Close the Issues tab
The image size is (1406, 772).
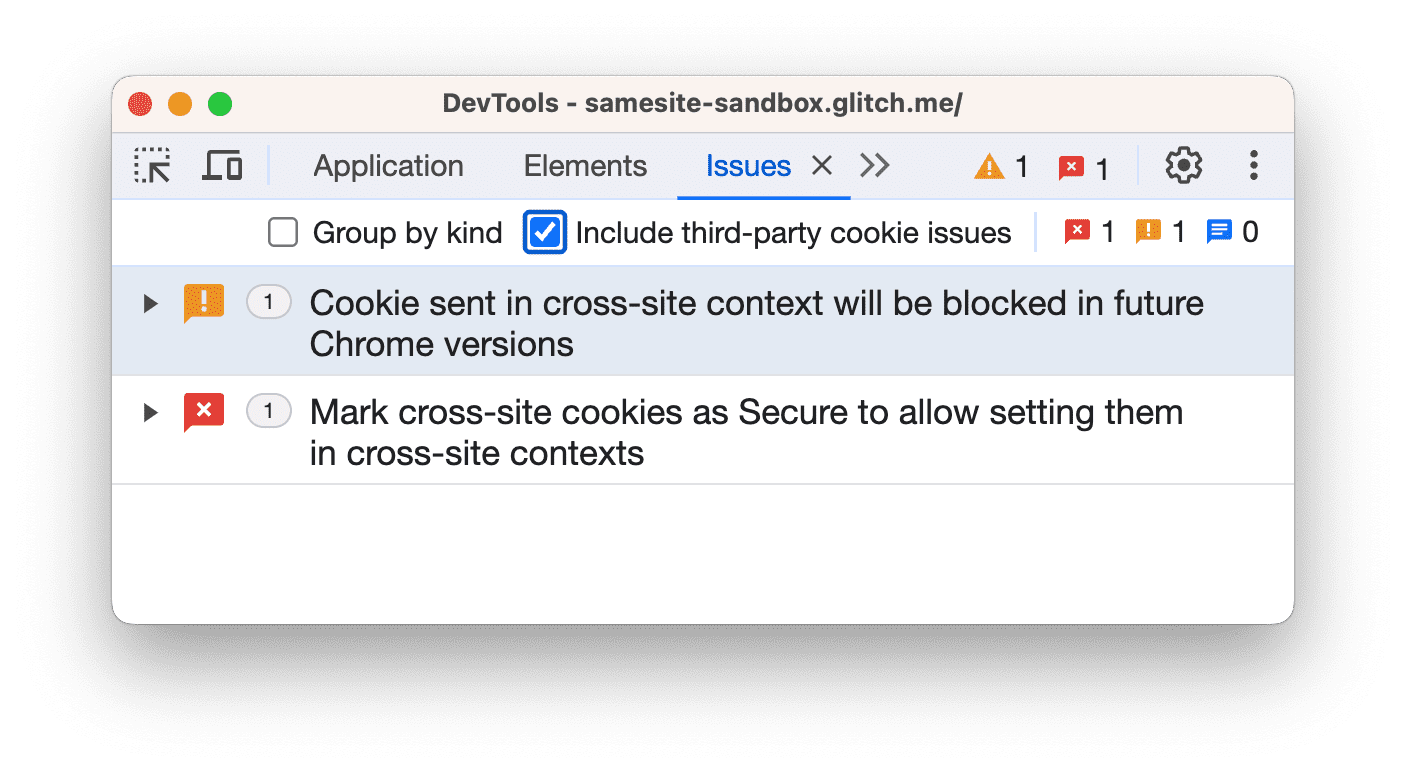(x=821, y=165)
